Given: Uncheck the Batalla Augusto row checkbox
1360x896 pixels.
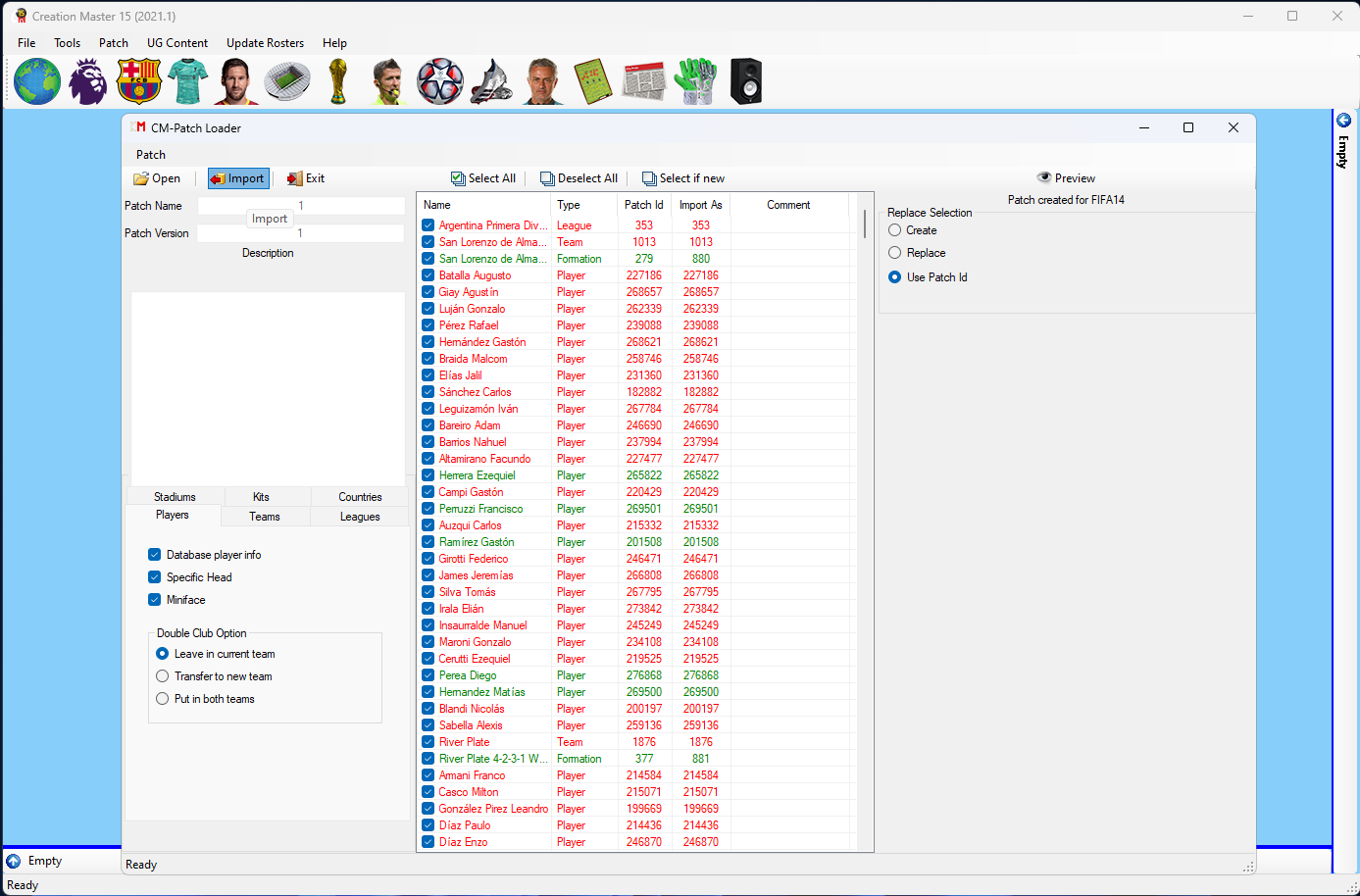Looking at the screenshot, I should click(x=428, y=275).
